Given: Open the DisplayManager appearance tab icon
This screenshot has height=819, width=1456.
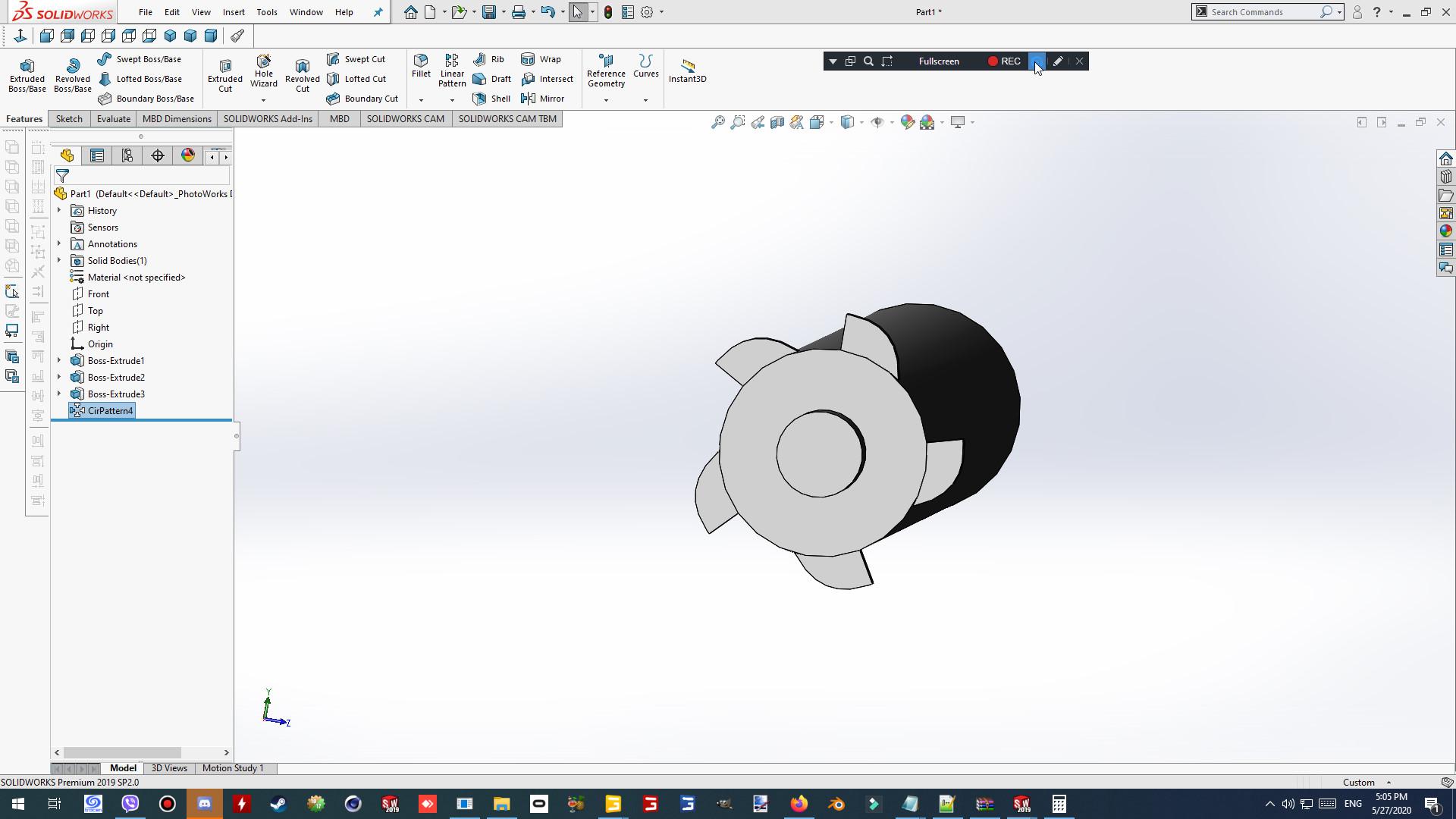Looking at the screenshot, I should coord(188,155).
